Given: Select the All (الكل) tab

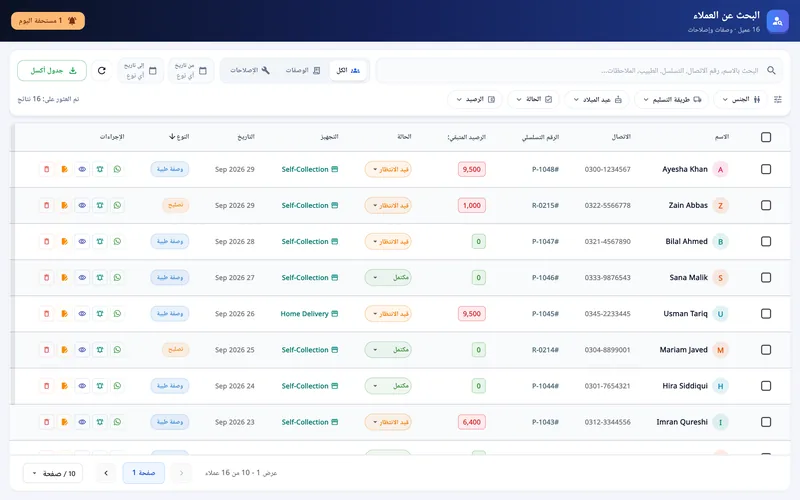Looking at the screenshot, I should (x=348, y=70).
